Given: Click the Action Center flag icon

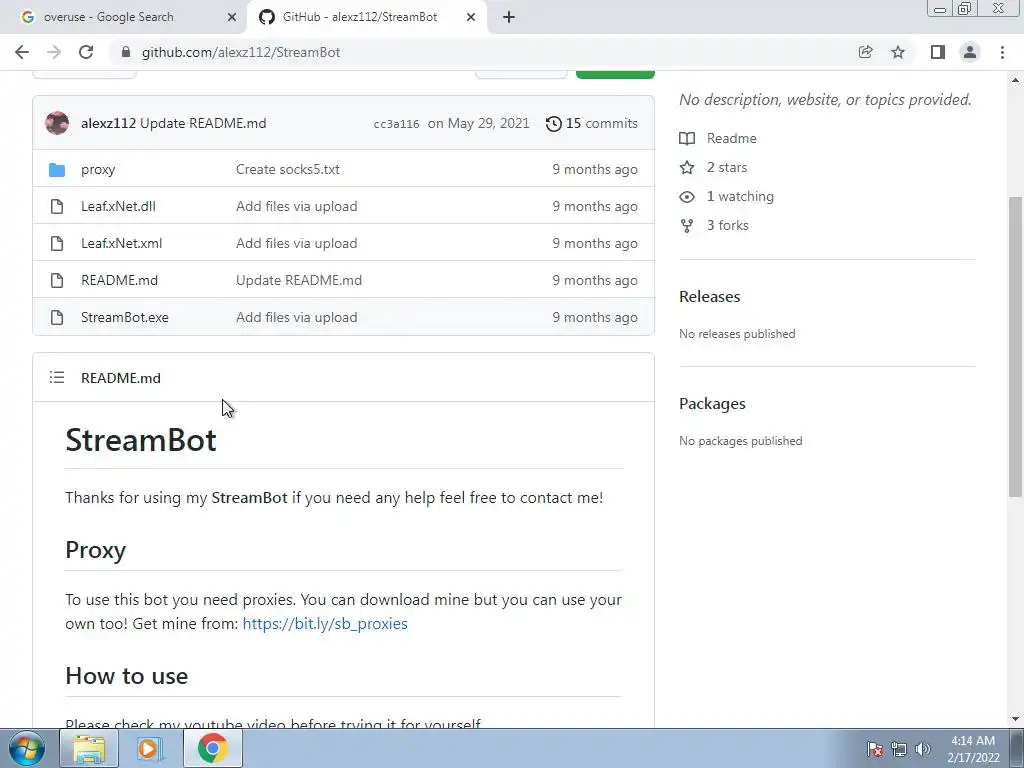Looking at the screenshot, I should coord(875,749).
